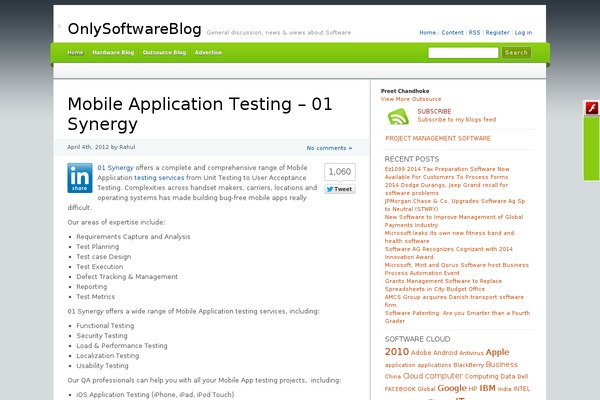Open Microsoft leaks fitness band post
Viewport: 600px width, 400px height.
pyautogui.click(x=449, y=237)
